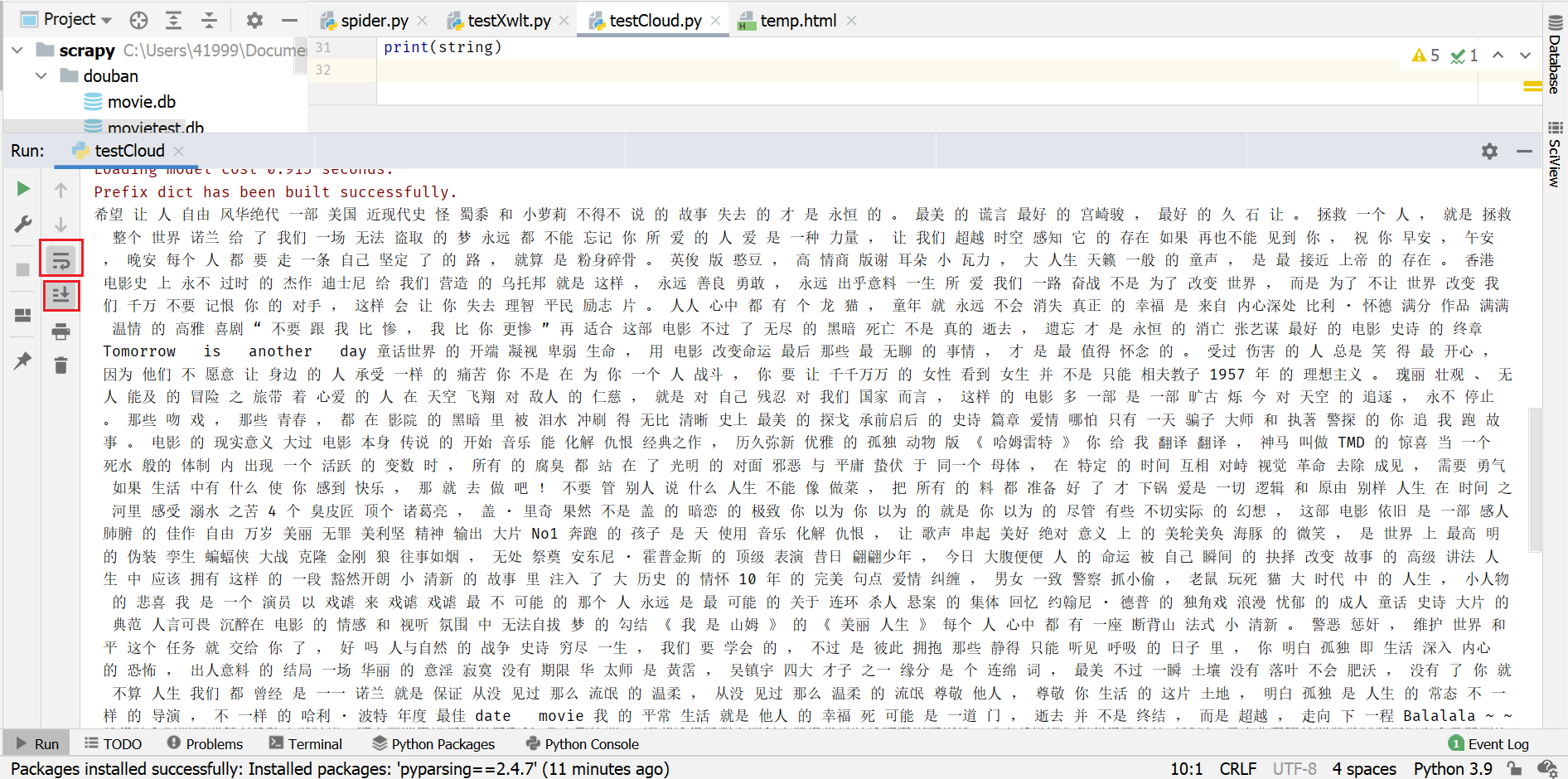Clear all console output with trash icon

coord(60,365)
